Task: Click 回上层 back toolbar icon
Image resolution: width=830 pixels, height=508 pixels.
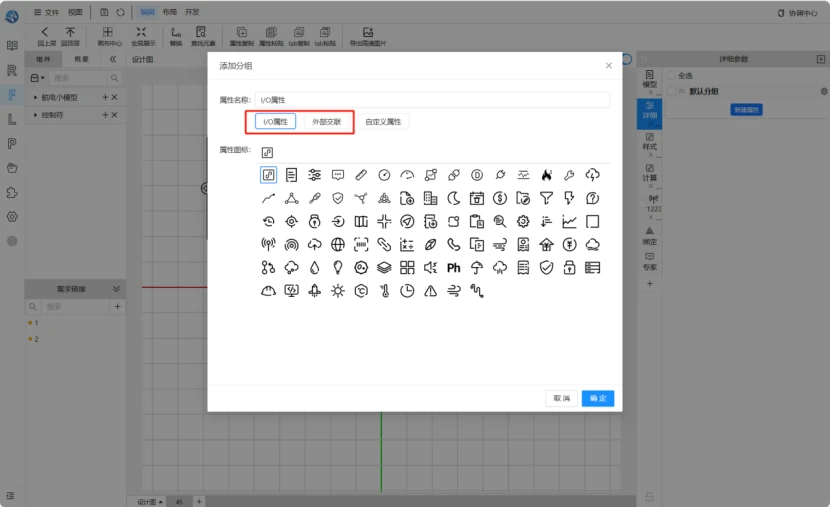Action: [46, 36]
